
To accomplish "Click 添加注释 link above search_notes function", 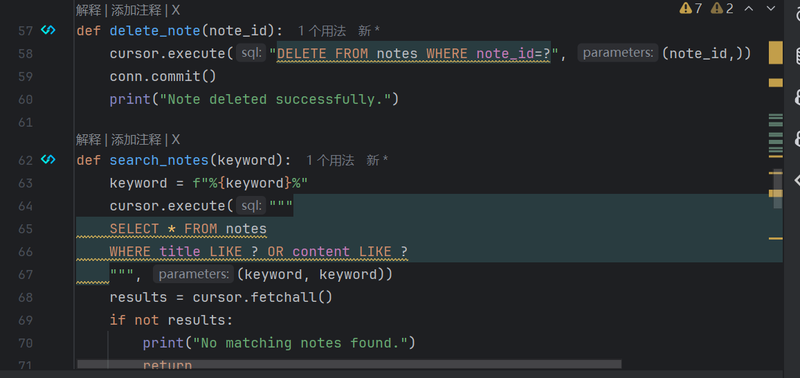I will pos(136,139).
